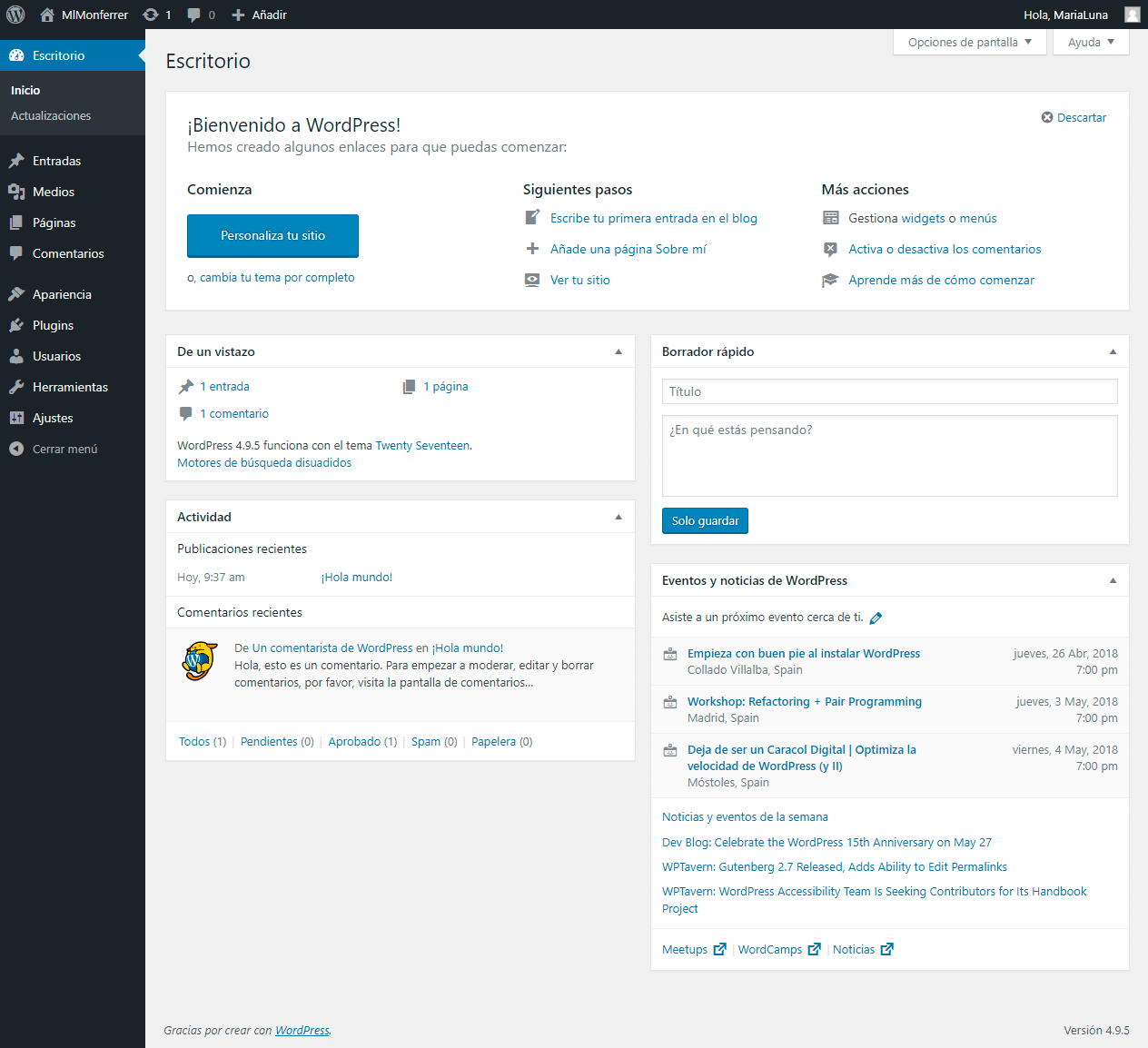The width and height of the screenshot is (1148, 1048).
Task: Click the Título input field in Borrador rápido
Action: (x=889, y=391)
